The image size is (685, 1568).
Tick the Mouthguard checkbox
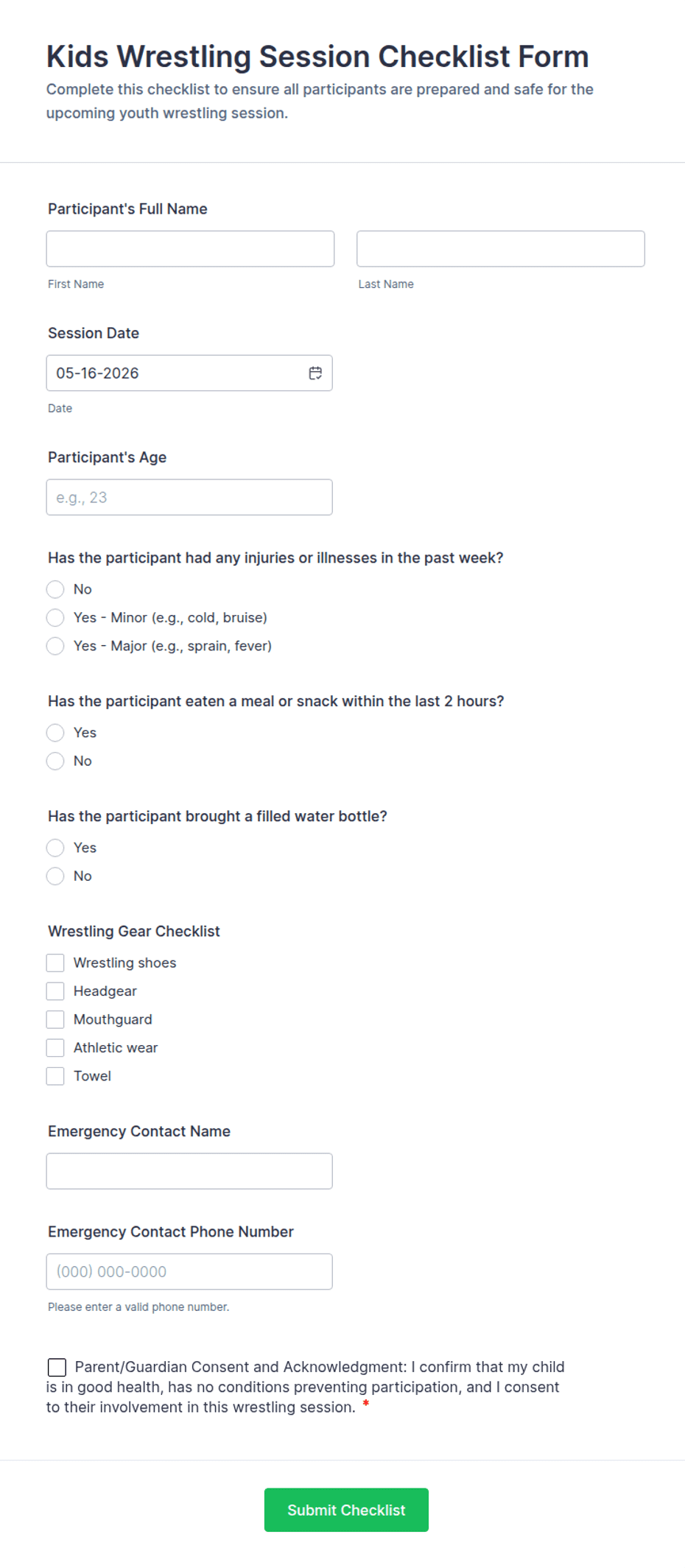pos(55,1019)
